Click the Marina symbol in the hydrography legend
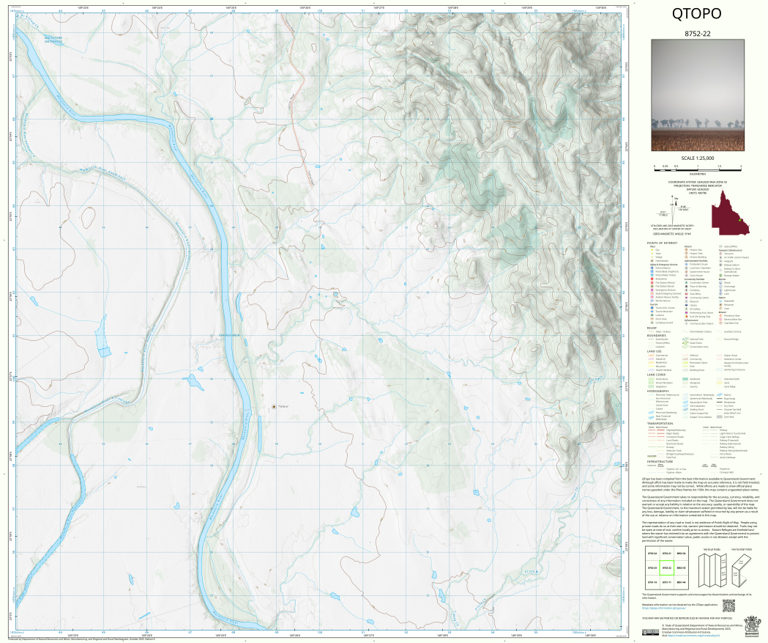 720,395
